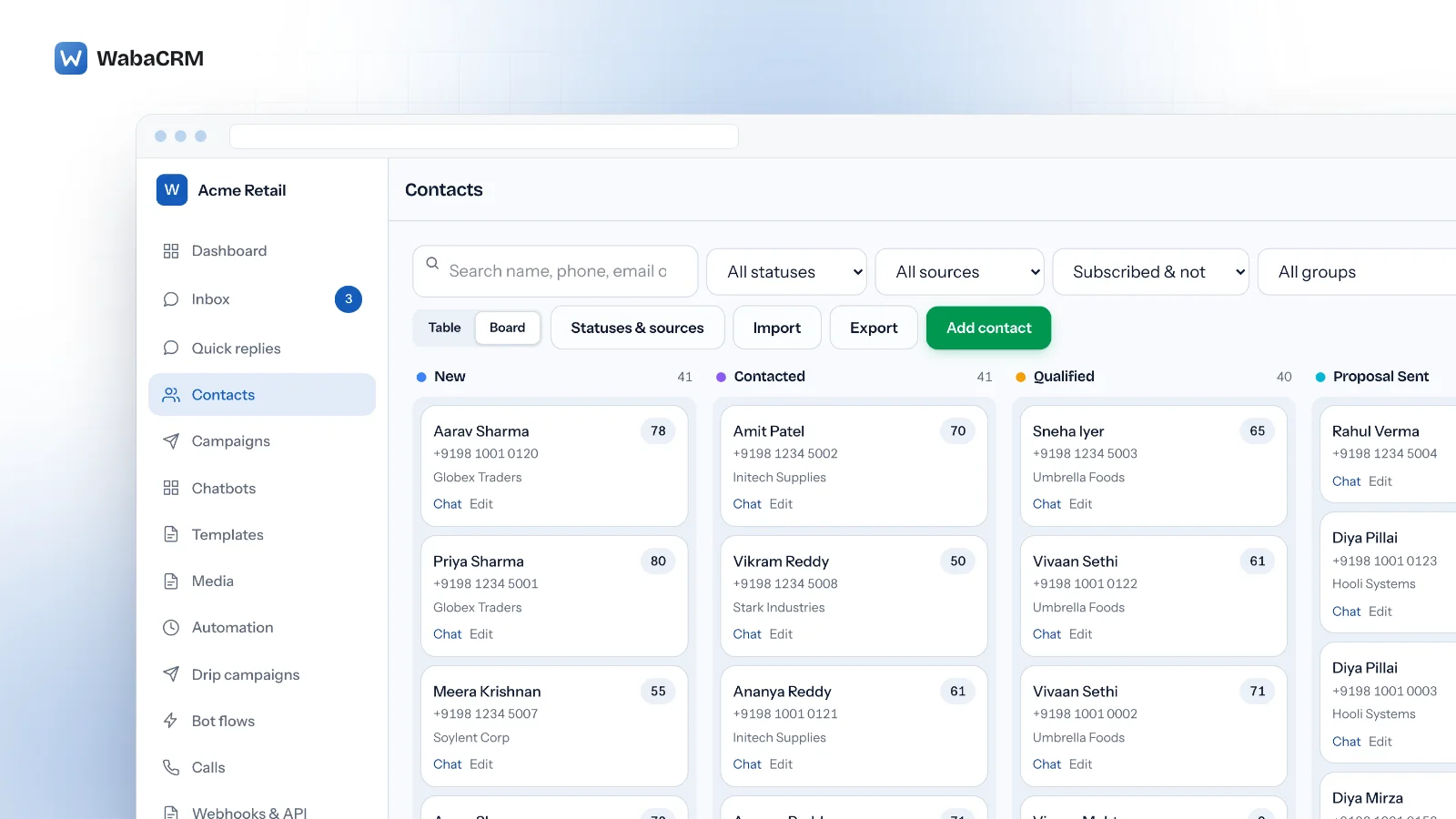Click the Contacts page heading

click(x=444, y=190)
